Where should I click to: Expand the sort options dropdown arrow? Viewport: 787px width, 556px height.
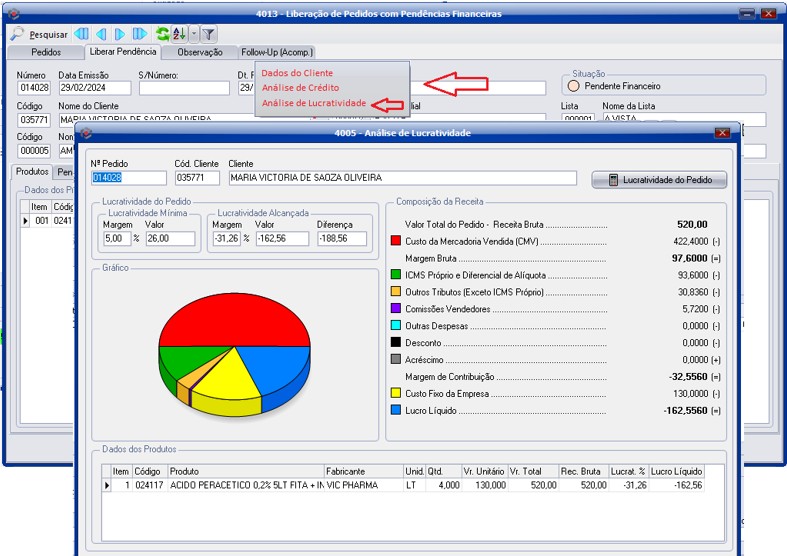point(193,34)
